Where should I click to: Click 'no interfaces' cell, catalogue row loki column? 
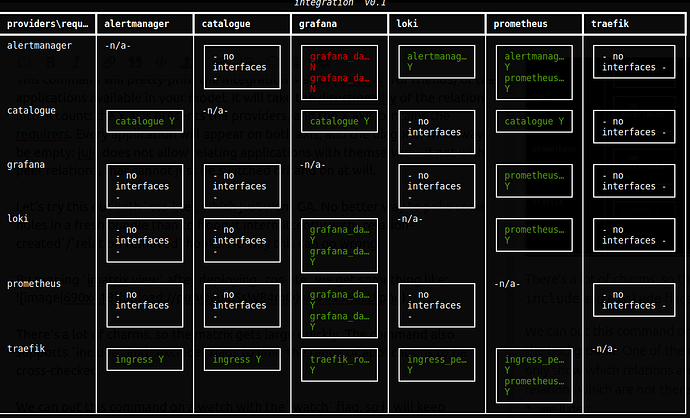point(437,132)
